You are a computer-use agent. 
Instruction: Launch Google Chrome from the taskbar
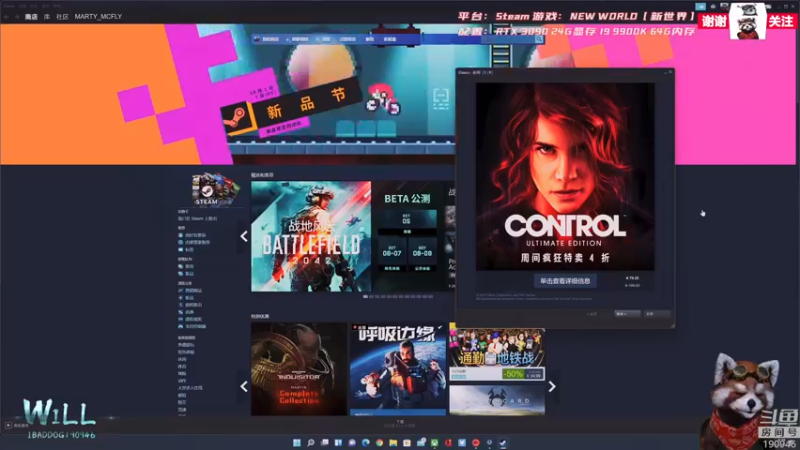click(x=380, y=443)
